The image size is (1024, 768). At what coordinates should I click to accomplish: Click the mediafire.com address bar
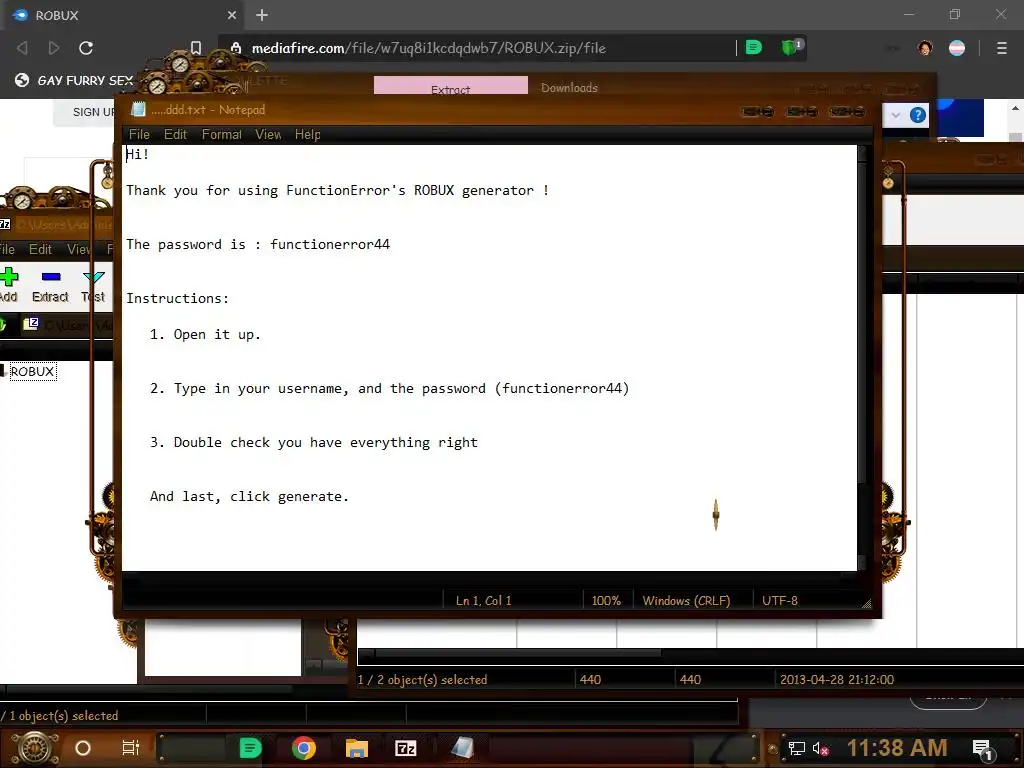(429, 48)
